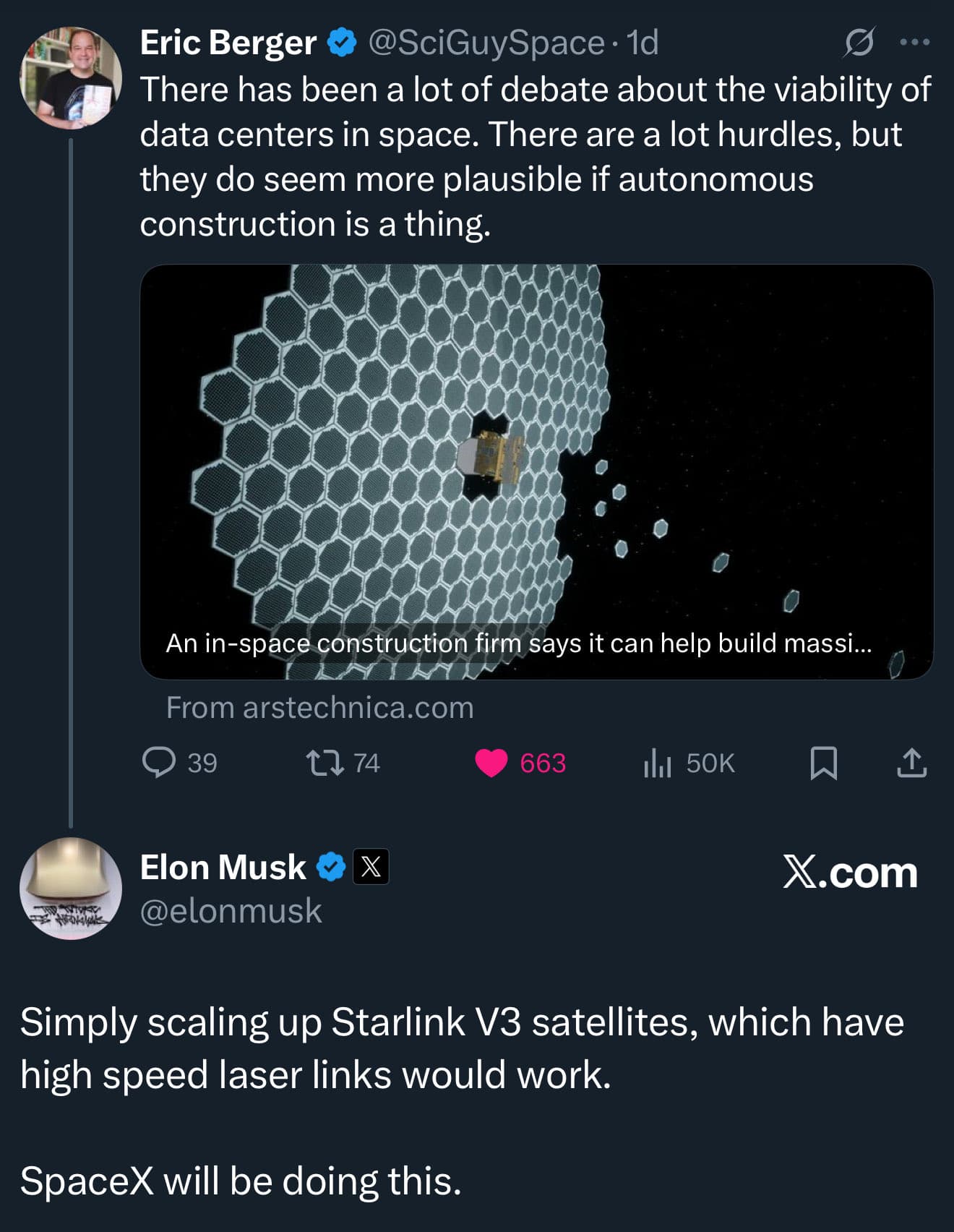This screenshot has width=954, height=1232.
Task: View analytics bar chart icon 50K
Action: point(657,763)
